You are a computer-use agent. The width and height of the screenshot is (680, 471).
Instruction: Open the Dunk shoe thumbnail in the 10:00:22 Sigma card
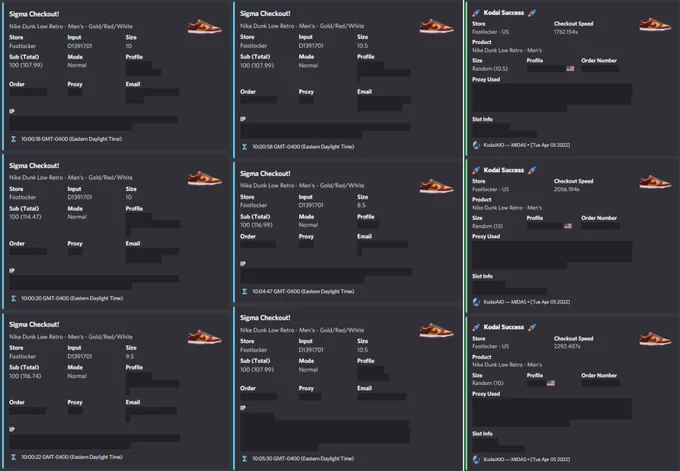(x=205, y=337)
